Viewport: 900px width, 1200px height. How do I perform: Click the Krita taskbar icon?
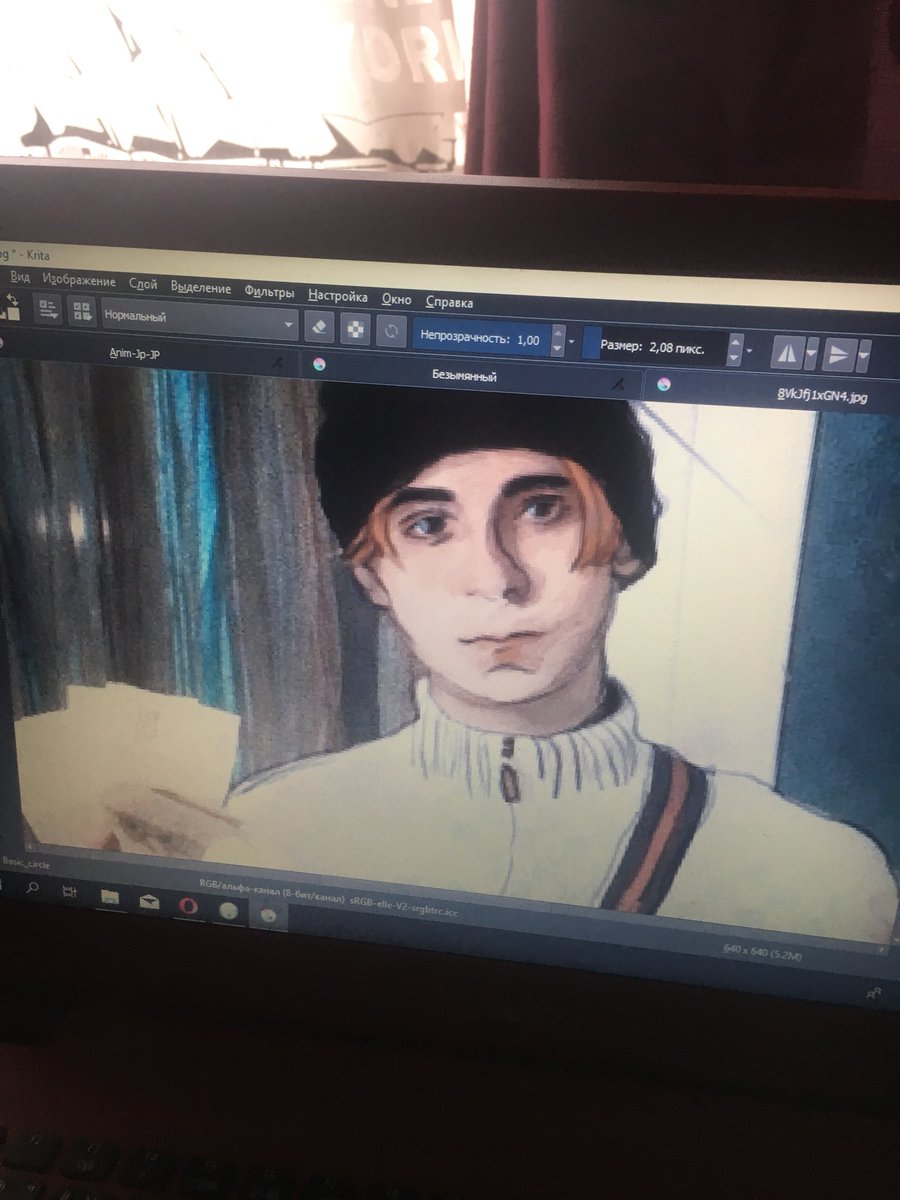click(268, 914)
